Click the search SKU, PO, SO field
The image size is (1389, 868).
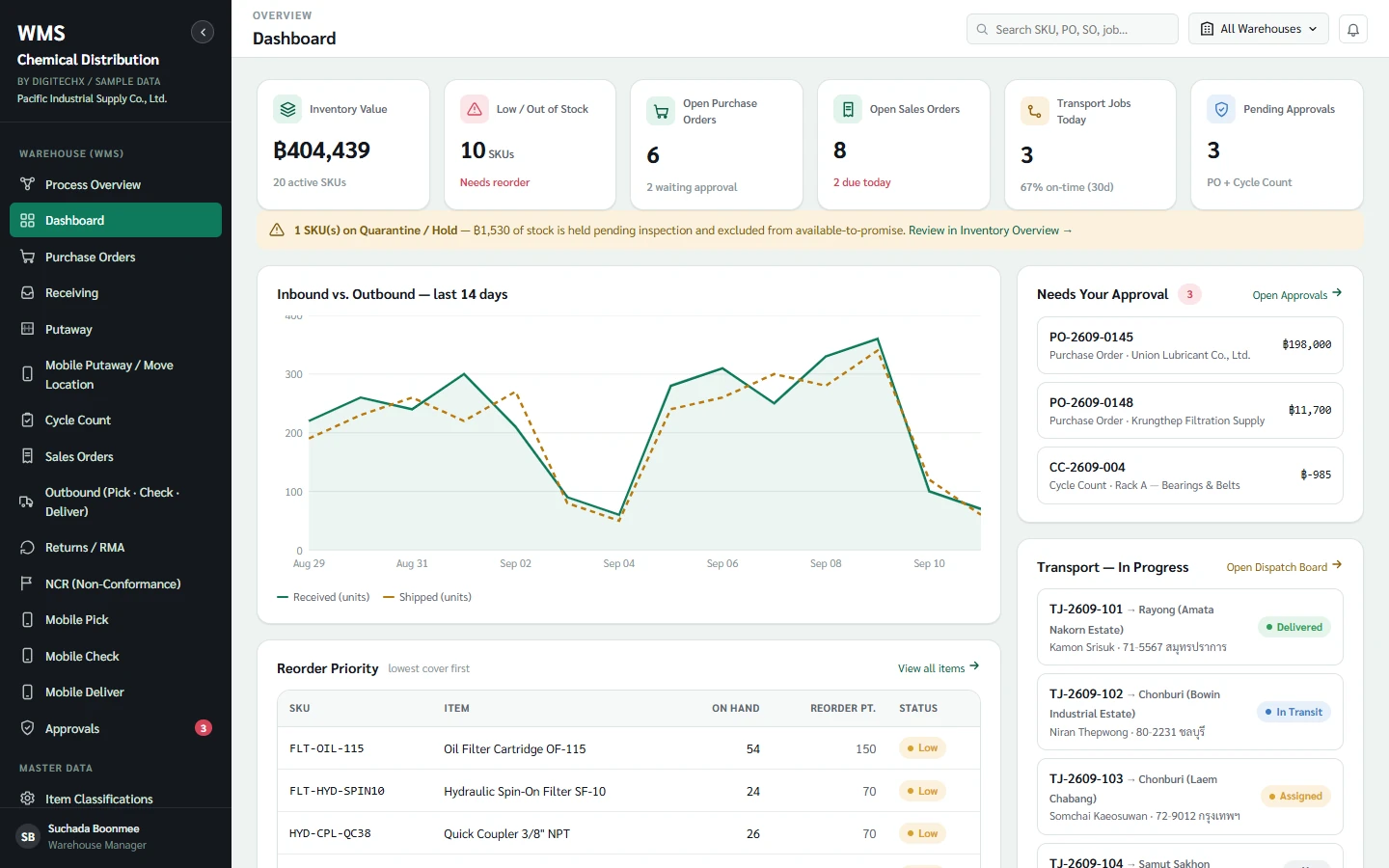[1073, 29]
